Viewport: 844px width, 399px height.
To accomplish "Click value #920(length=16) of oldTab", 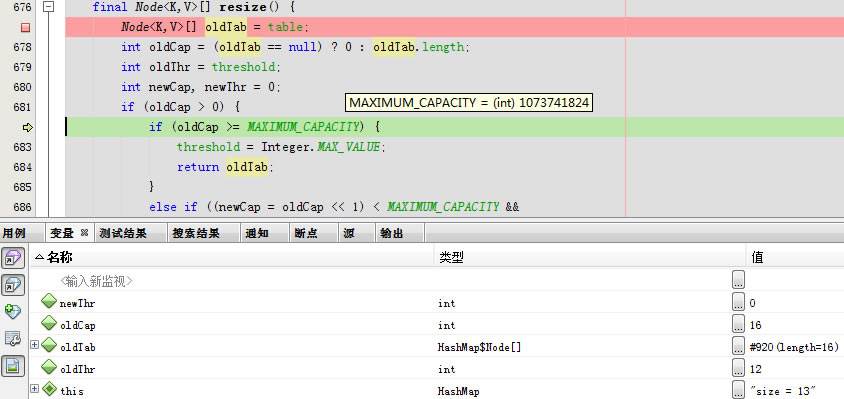I will point(794,348).
